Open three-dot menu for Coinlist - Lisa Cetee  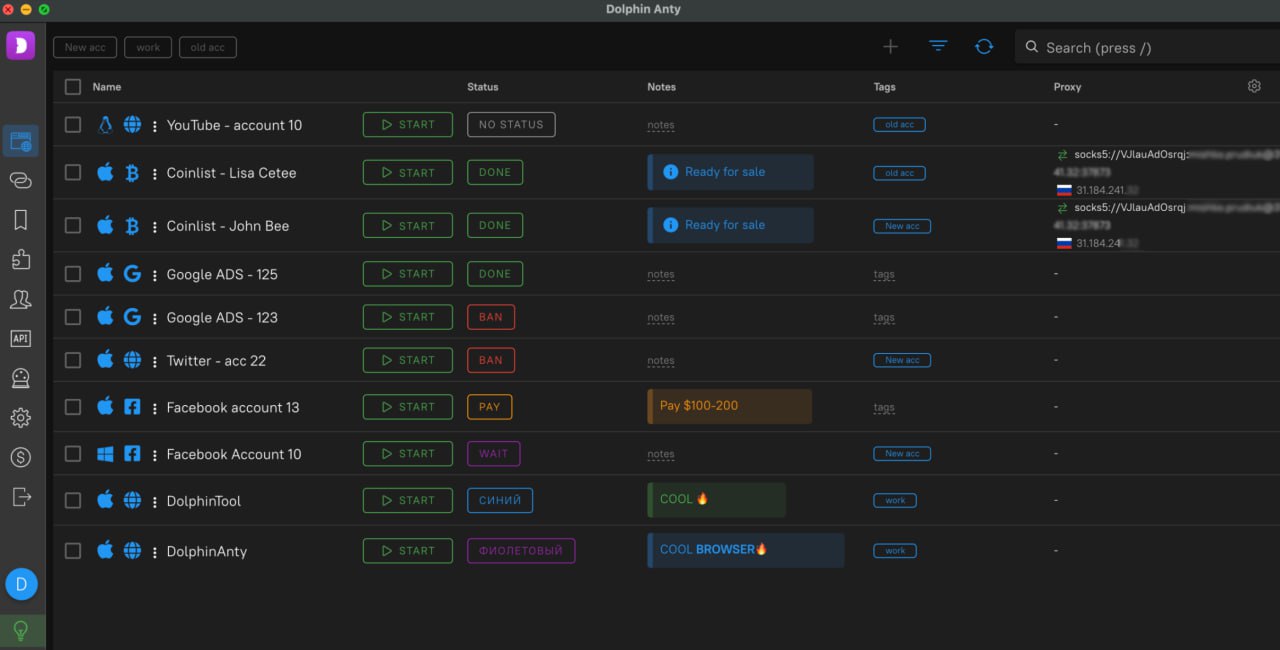154,174
